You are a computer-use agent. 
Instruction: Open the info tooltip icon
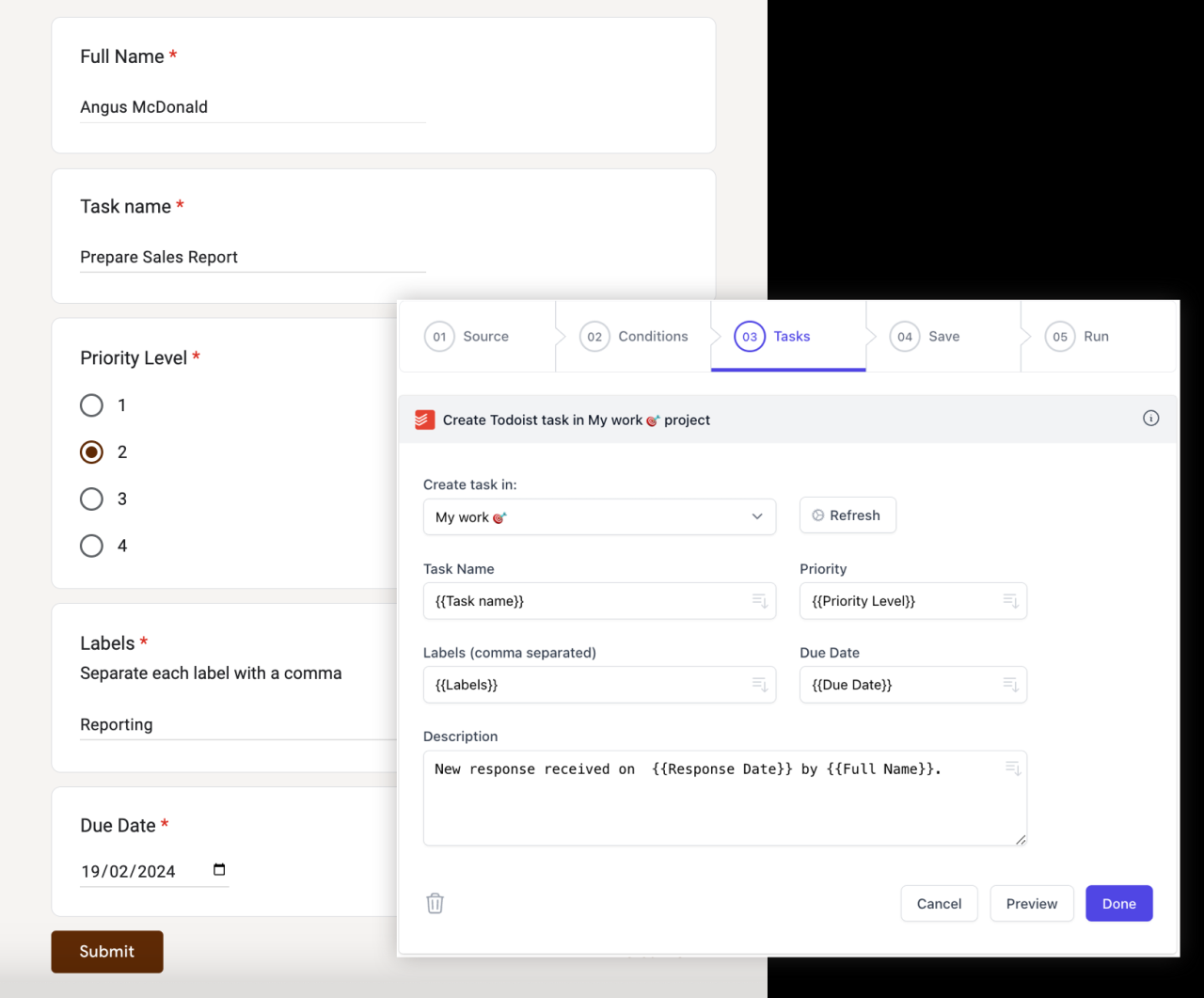pyautogui.click(x=1150, y=419)
